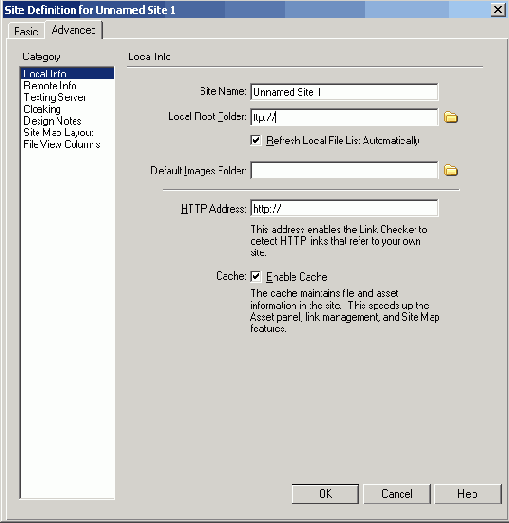Click the HTTP Address input field
The width and height of the screenshot is (509, 523).
[x=344, y=208]
